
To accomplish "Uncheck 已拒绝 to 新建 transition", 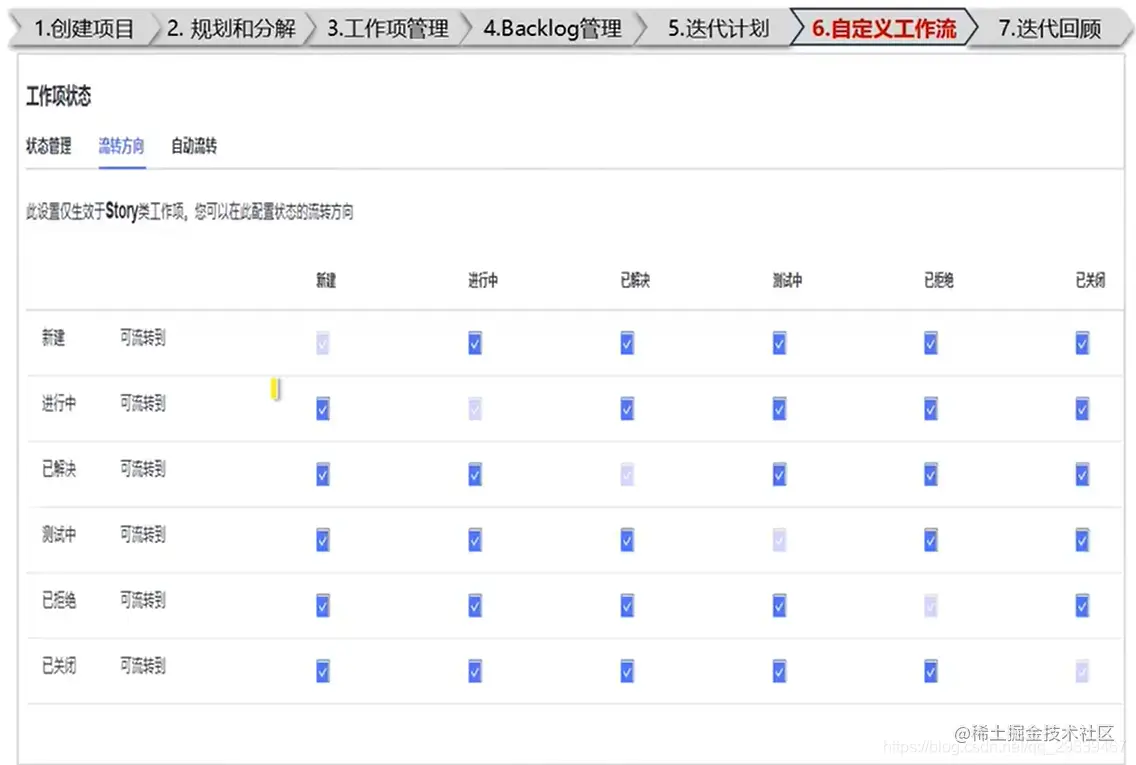I will click(x=323, y=605).
